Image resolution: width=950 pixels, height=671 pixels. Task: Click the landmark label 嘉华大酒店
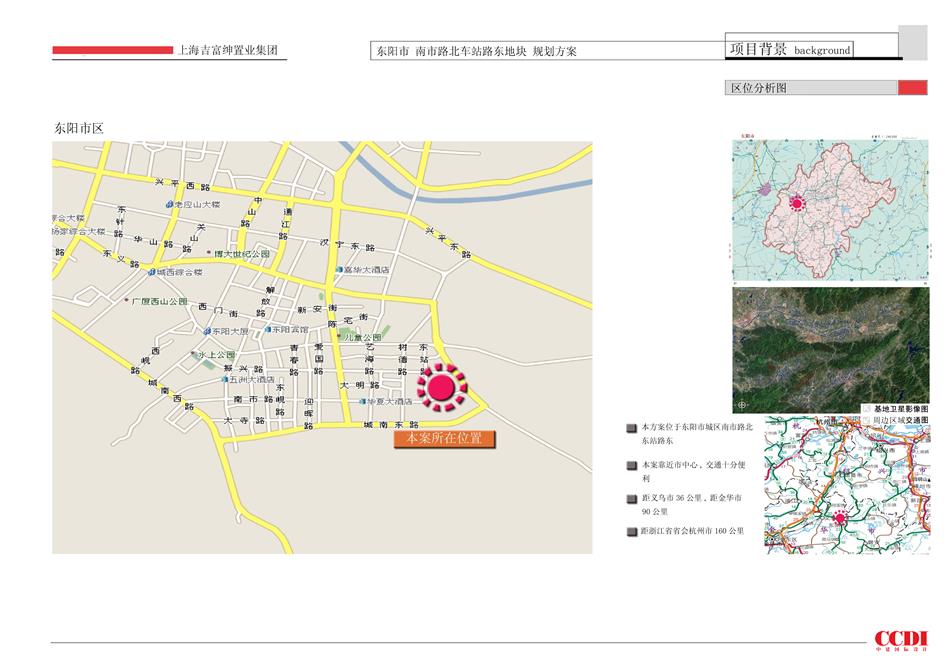coord(367,270)
